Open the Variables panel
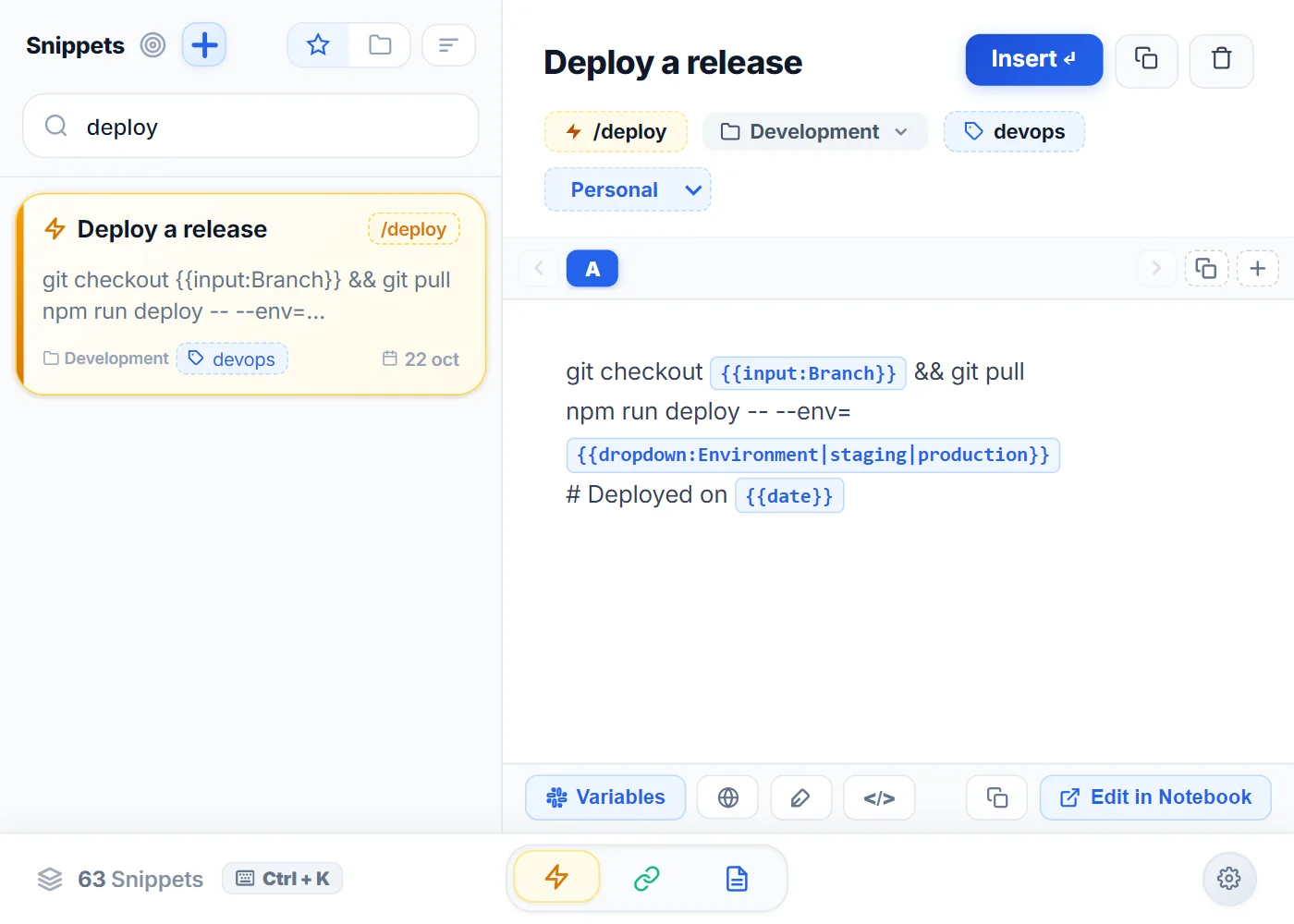Image resolution: width=1294 pixels, height=924 pixels. pyautogui.click(x=605, y=797)
